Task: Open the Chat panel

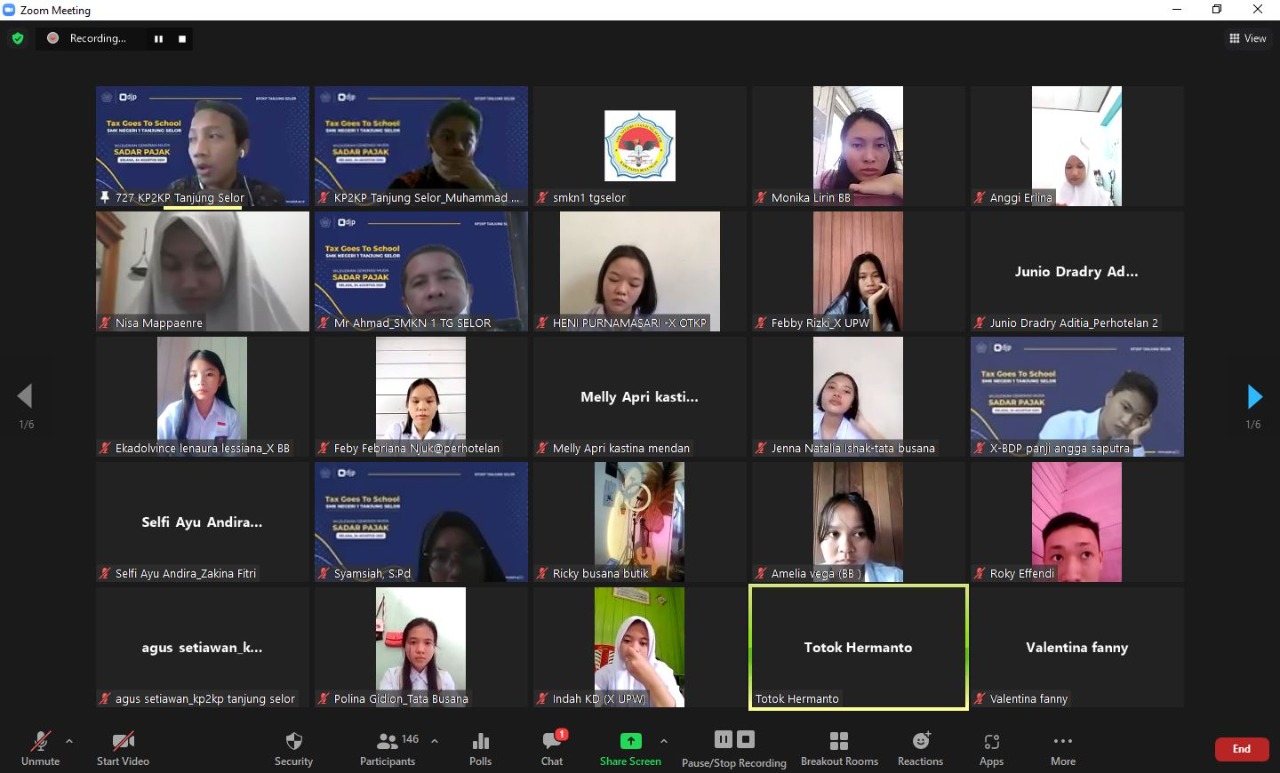Action: (x=552, y=748)
